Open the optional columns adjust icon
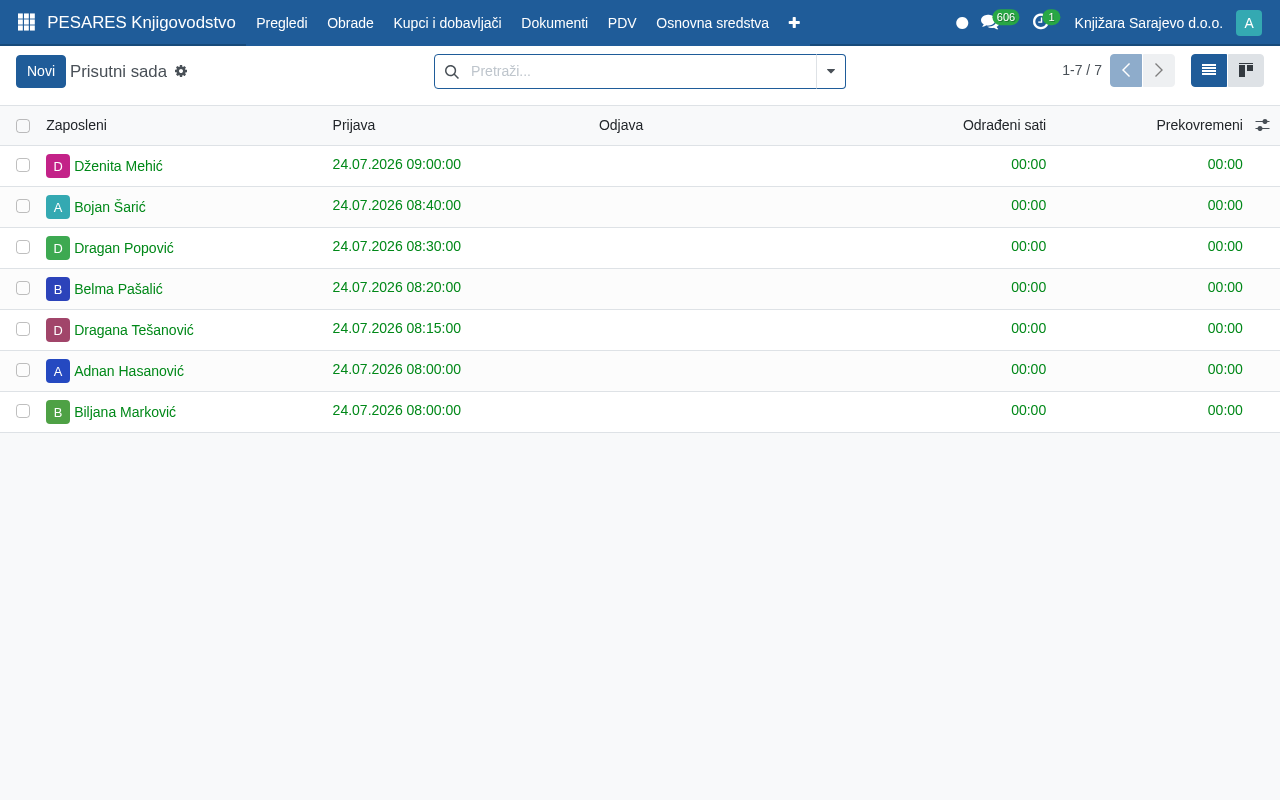 (1262, 125)
